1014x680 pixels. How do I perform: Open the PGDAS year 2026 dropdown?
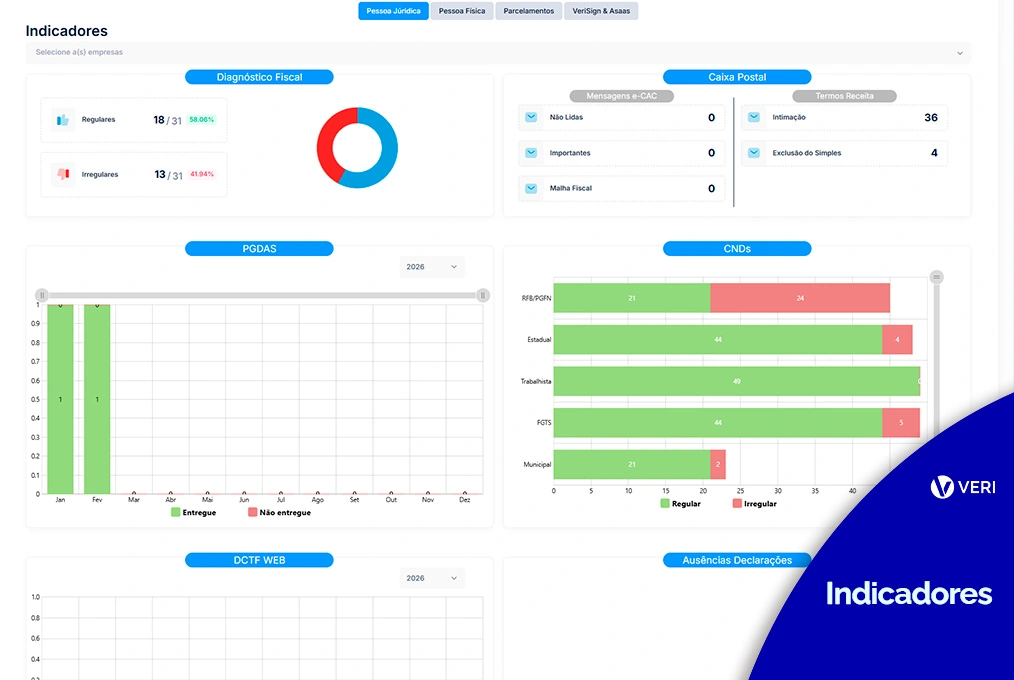432,267
